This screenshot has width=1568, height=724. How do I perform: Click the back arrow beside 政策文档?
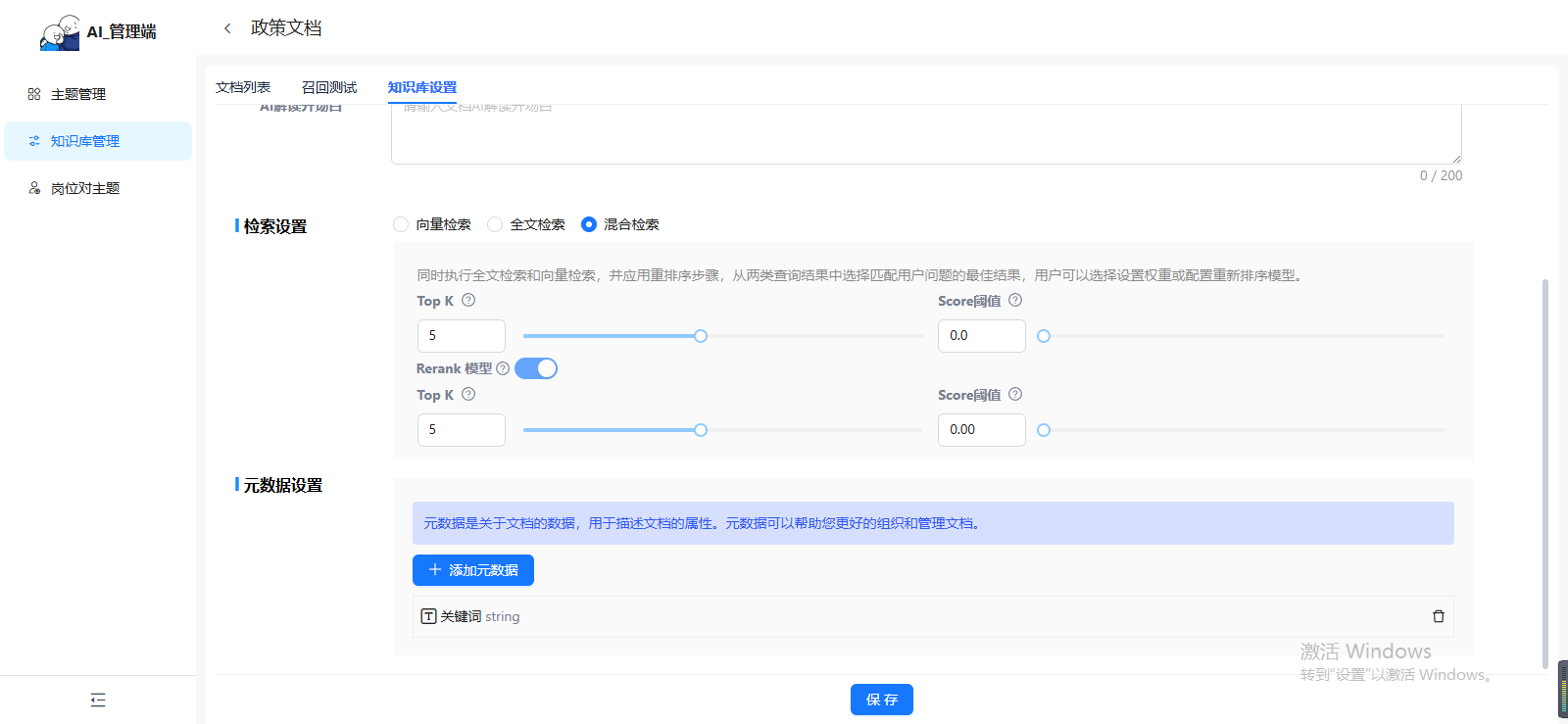[227, 28]
